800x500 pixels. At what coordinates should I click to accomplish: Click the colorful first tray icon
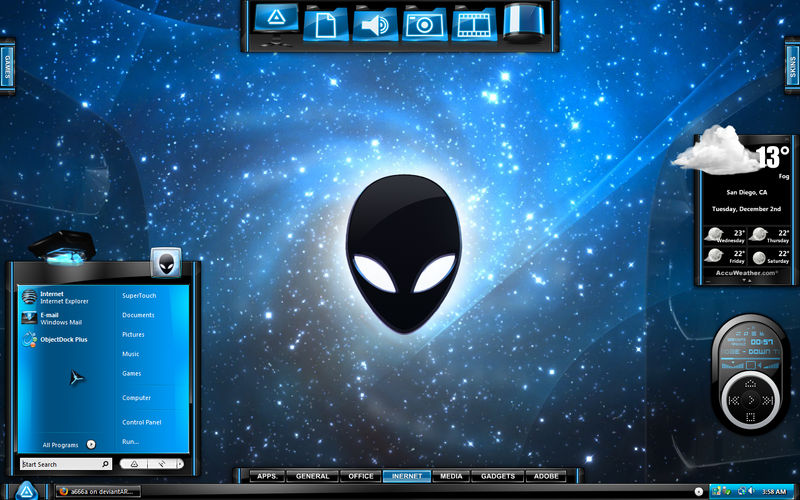point(716,491)
